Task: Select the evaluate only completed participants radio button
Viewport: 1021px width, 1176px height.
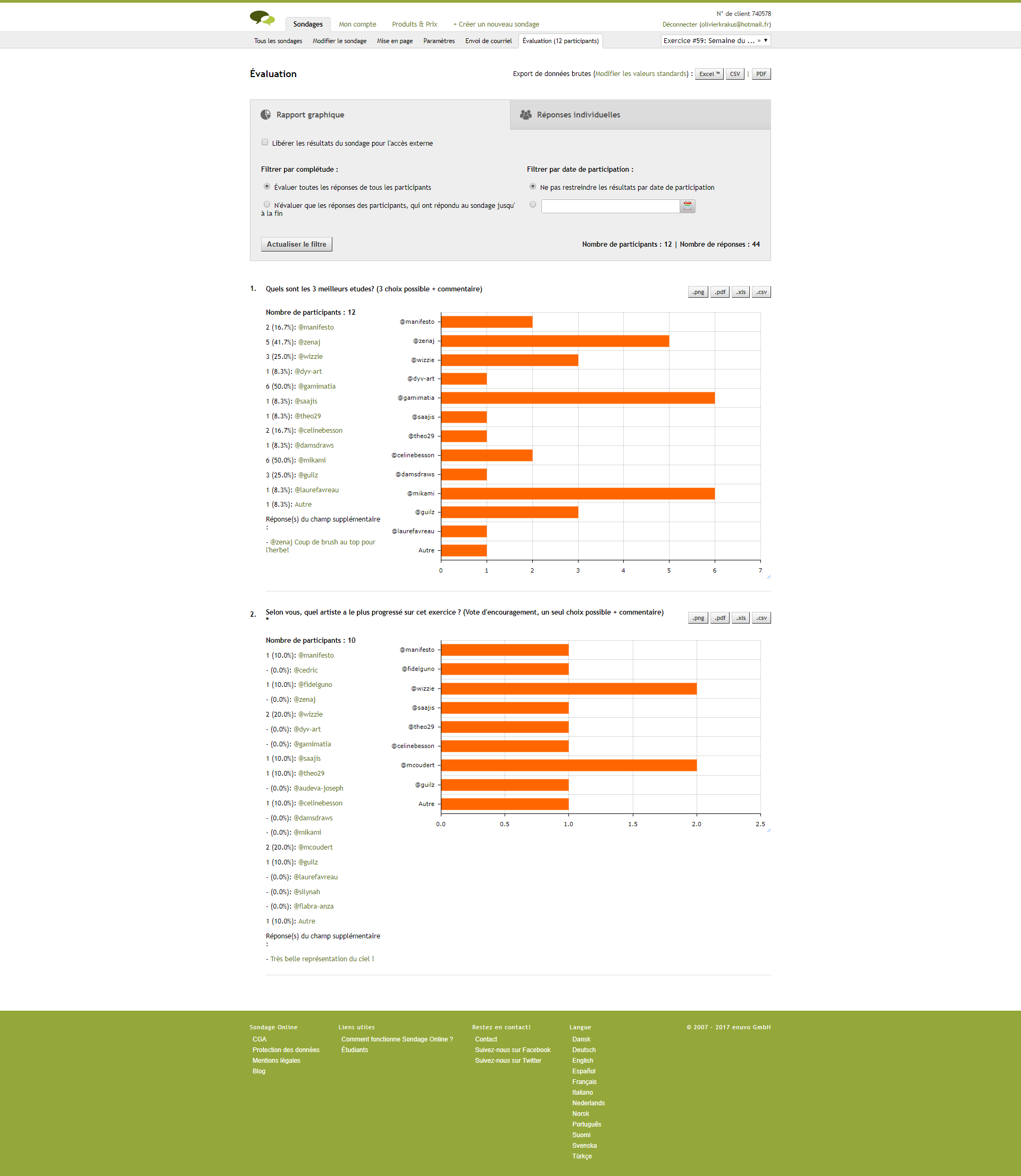Action: tap(266, 205)
